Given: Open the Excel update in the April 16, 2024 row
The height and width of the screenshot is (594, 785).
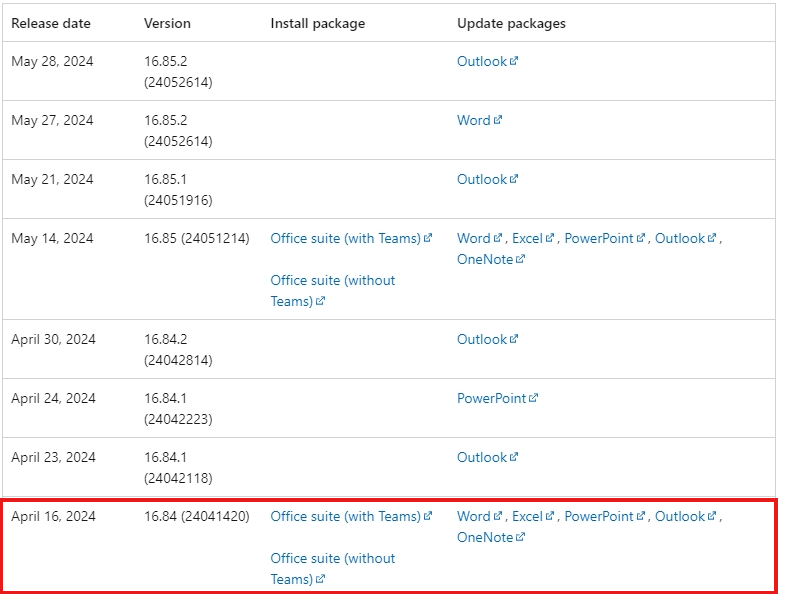Looking at the screenshot, I should click(x=533, y=516).
